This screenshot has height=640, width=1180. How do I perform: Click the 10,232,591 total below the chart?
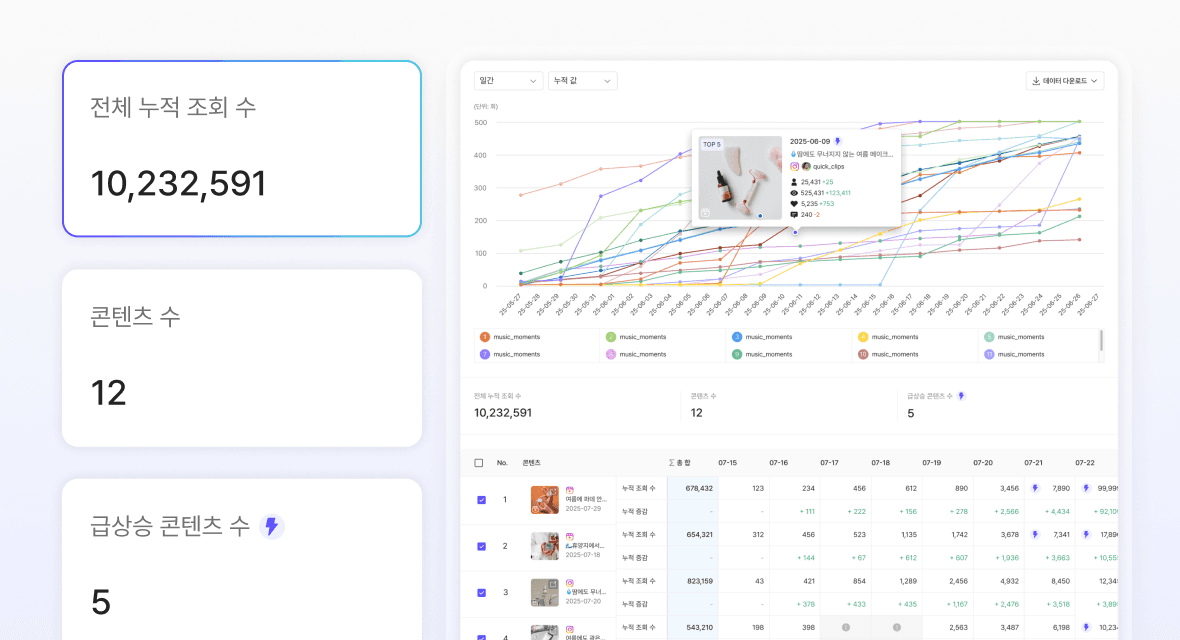[x=503, y=413]
